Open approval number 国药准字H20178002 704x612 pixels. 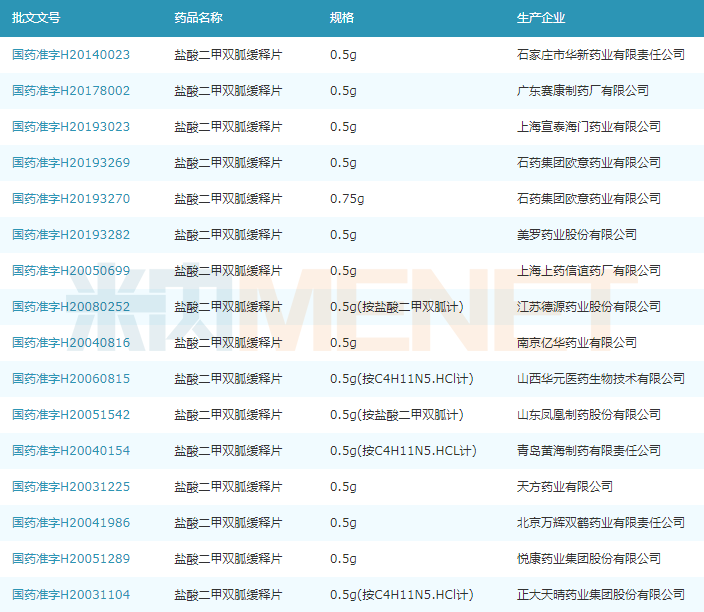point(71,91)
